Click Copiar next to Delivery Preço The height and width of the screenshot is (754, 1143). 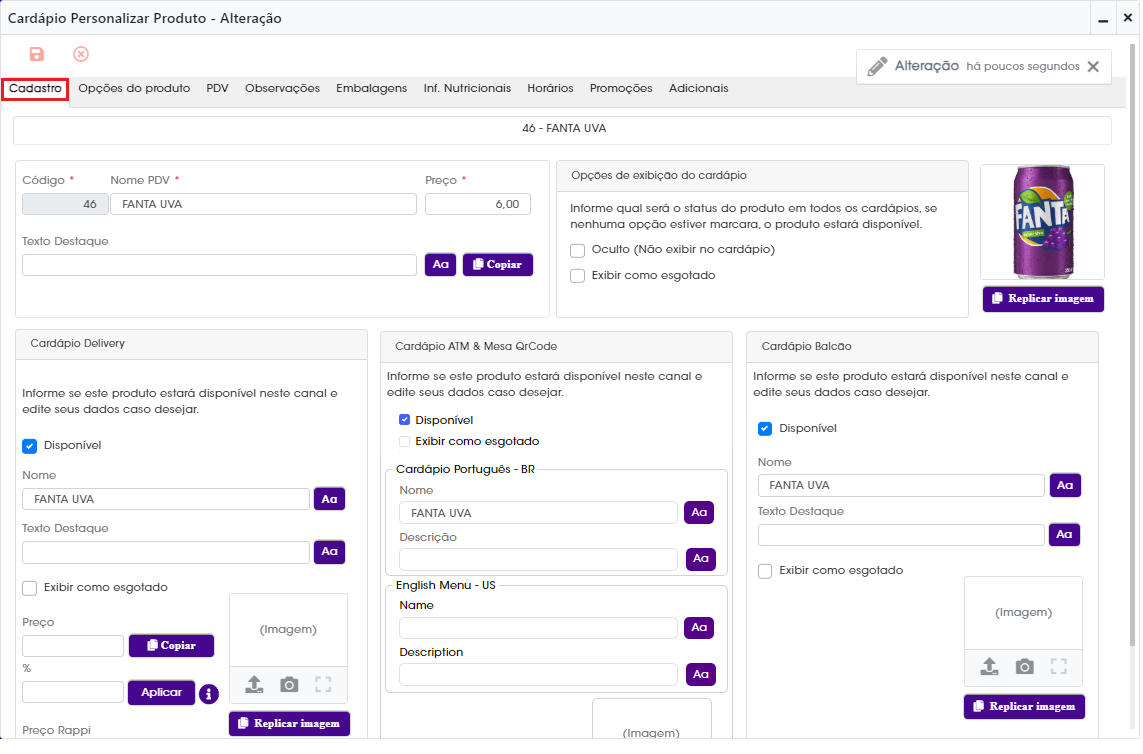pyautogui.click(x=171, y=646)
